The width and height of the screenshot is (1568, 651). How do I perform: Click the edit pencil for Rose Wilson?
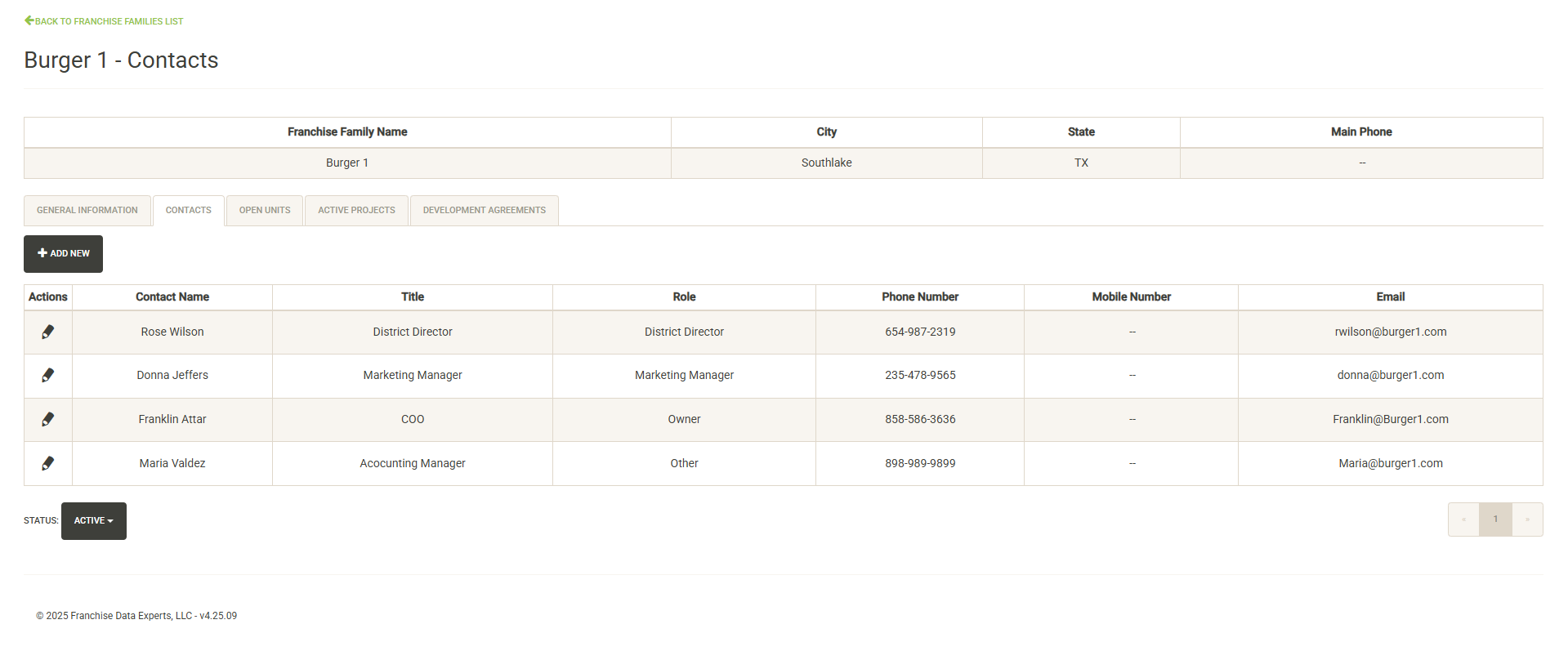[48, 332]
